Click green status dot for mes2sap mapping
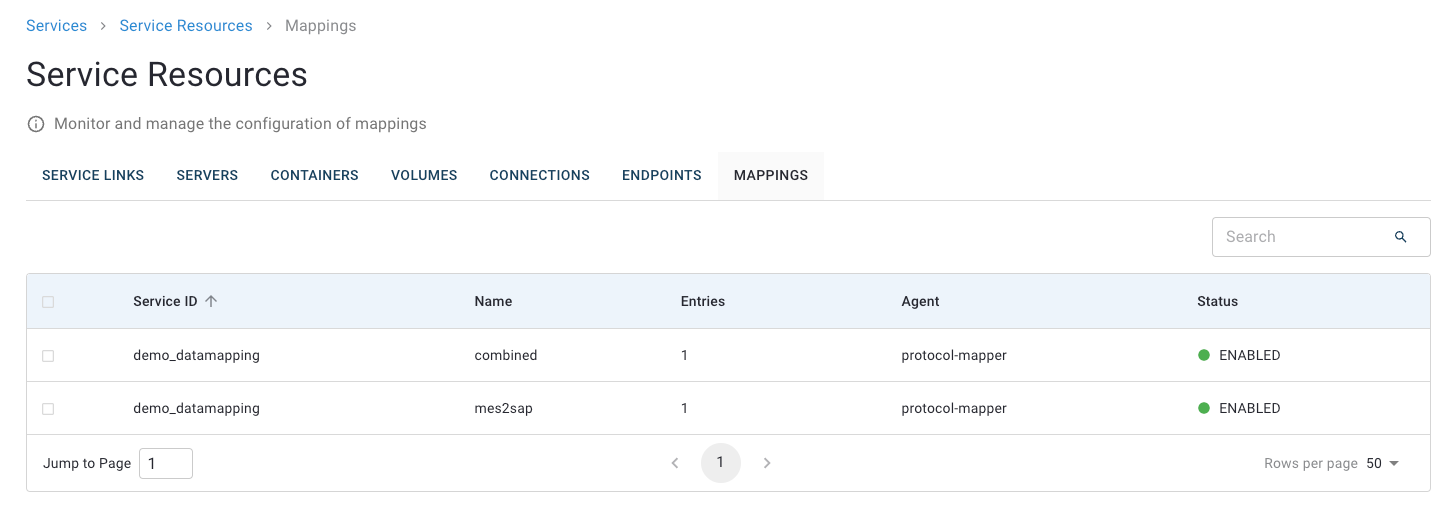This screenshot has width=1432, height=516. pos(1204,408)
